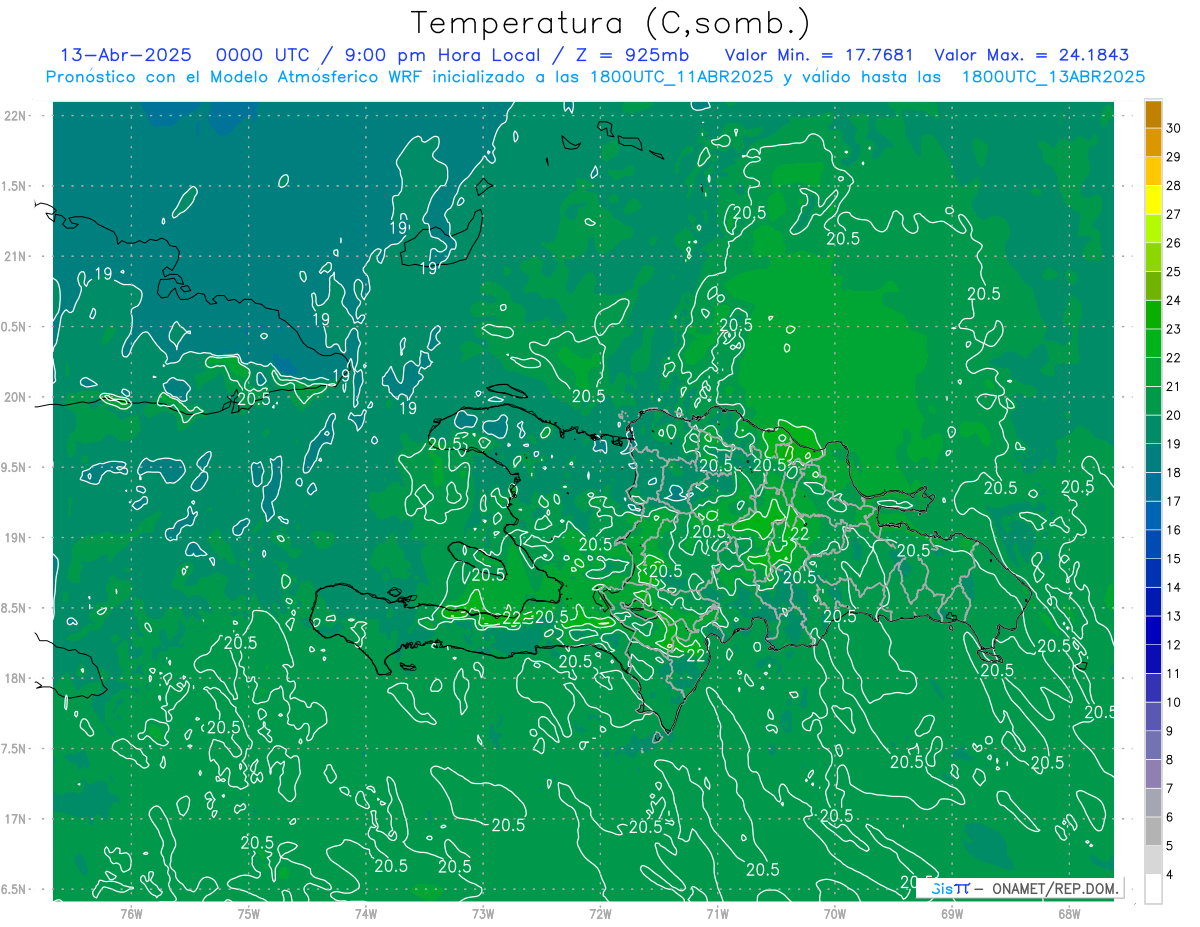The width and height of the screenshot is (1200, 927).
Task: Click the '17N' latitude axis label
Action: pyautogui.click(x=15, y=819)
